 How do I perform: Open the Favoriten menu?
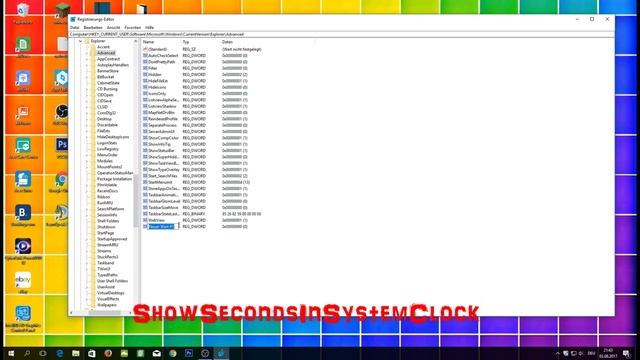[133, 27]
